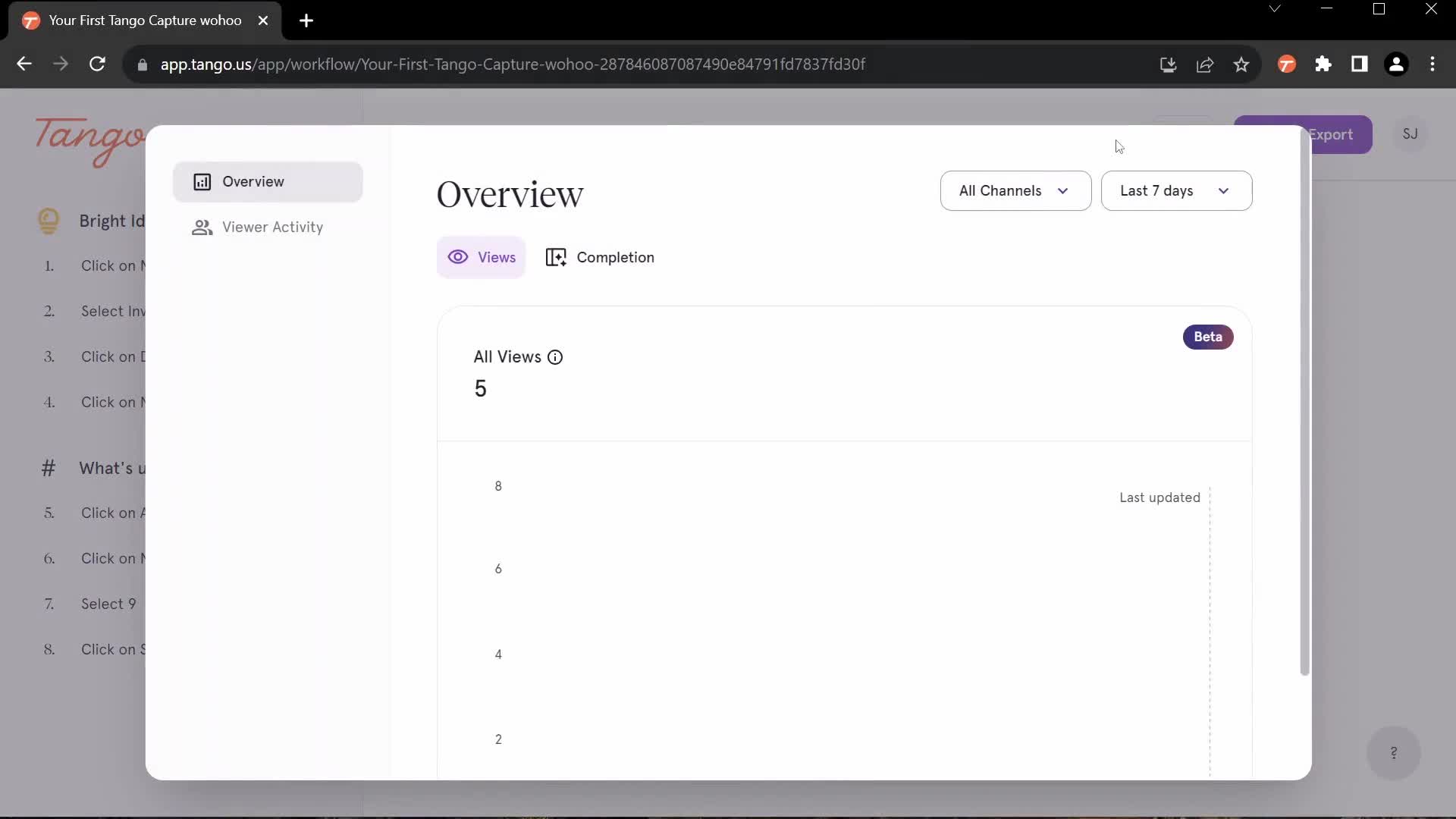Viewport: 1456px width, 819px height.
Task: Click the All Views count 5
Action: click(481, 389)
